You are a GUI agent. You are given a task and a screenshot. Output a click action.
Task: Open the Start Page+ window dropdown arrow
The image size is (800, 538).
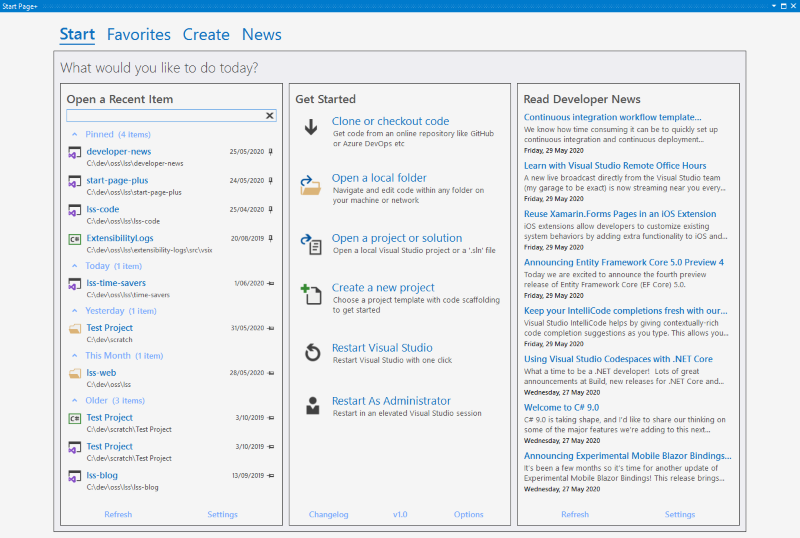point(774,6)
